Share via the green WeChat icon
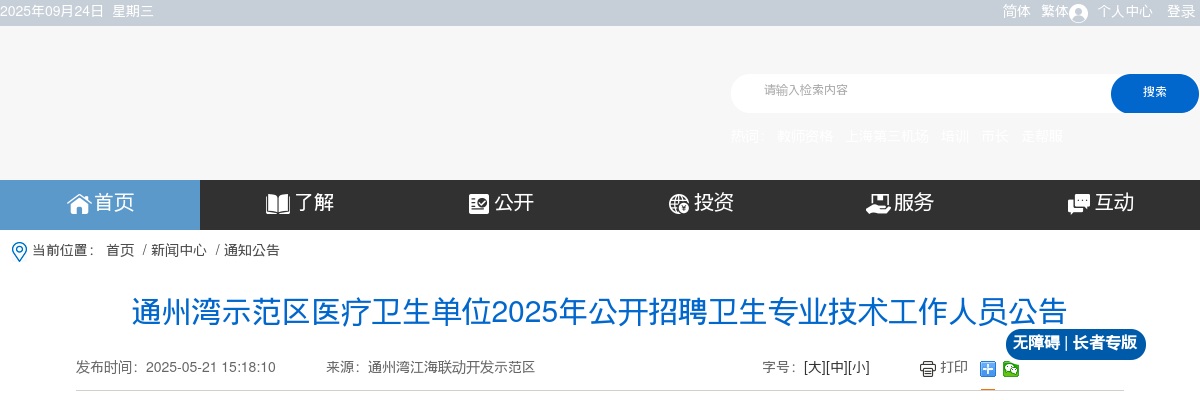 pos(1011,369)
